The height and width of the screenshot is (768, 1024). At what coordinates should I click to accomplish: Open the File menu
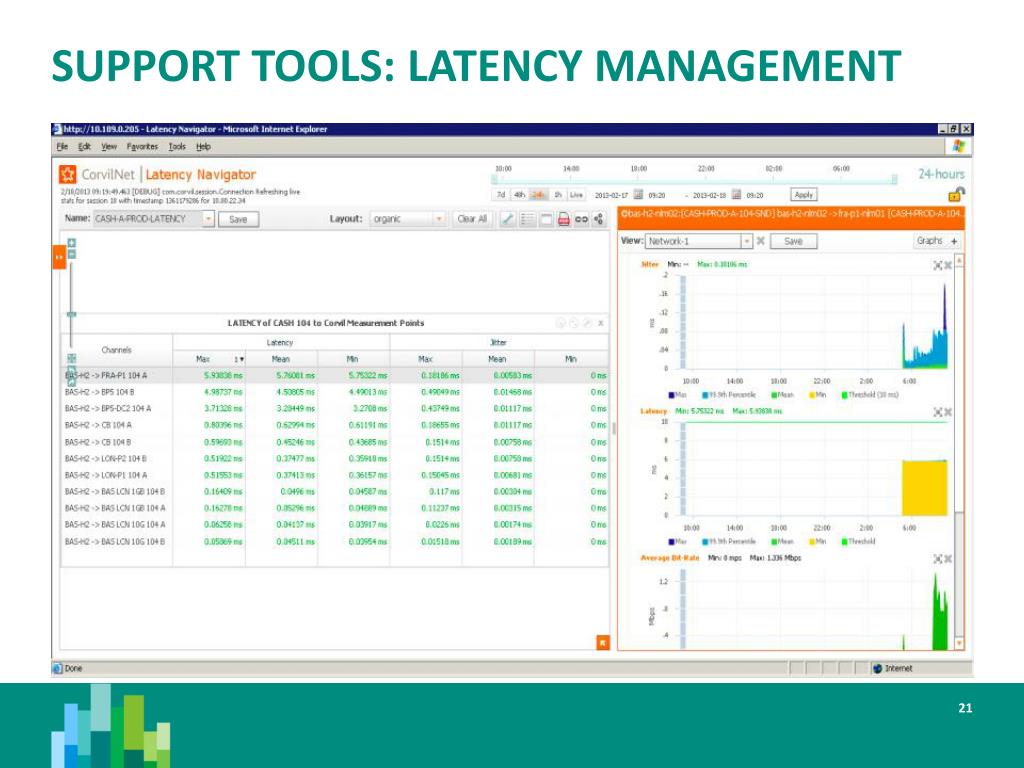(x=62, y=147)
